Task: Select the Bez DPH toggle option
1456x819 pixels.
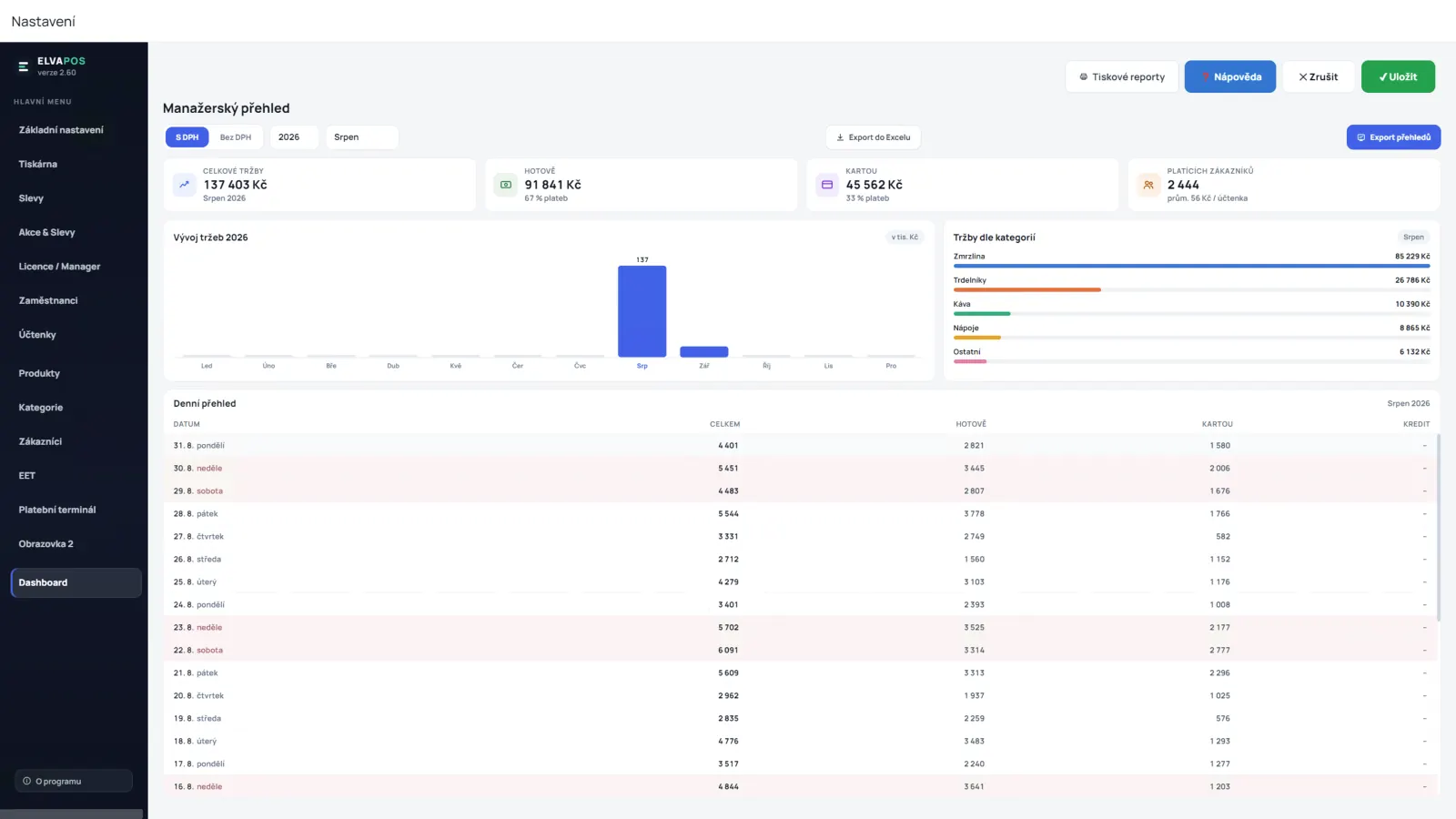Action: [x=236, y=137]
